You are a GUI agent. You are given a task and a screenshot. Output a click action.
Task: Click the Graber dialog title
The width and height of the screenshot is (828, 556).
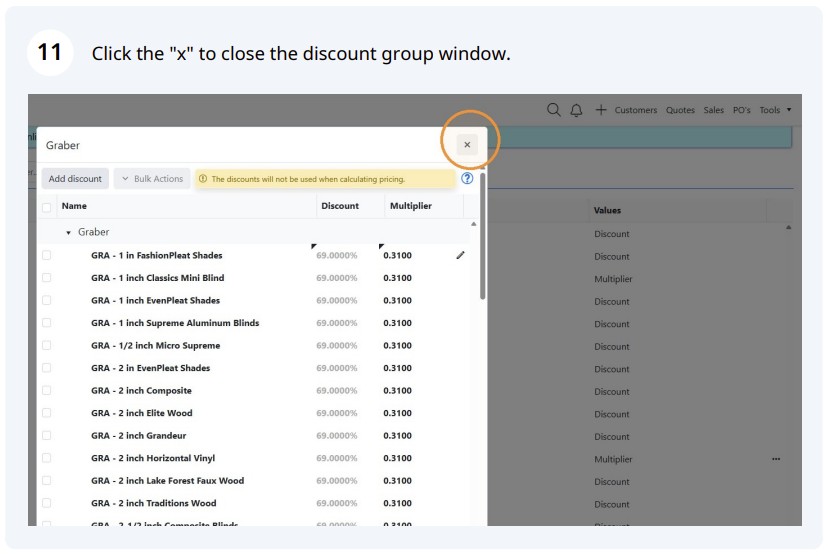click(63, 145)
